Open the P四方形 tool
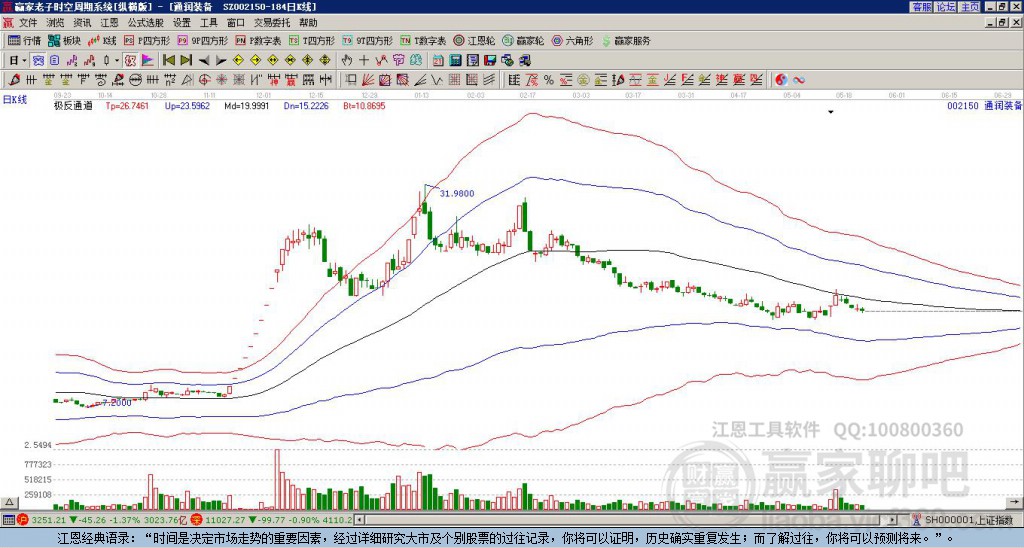 [147, 40]
